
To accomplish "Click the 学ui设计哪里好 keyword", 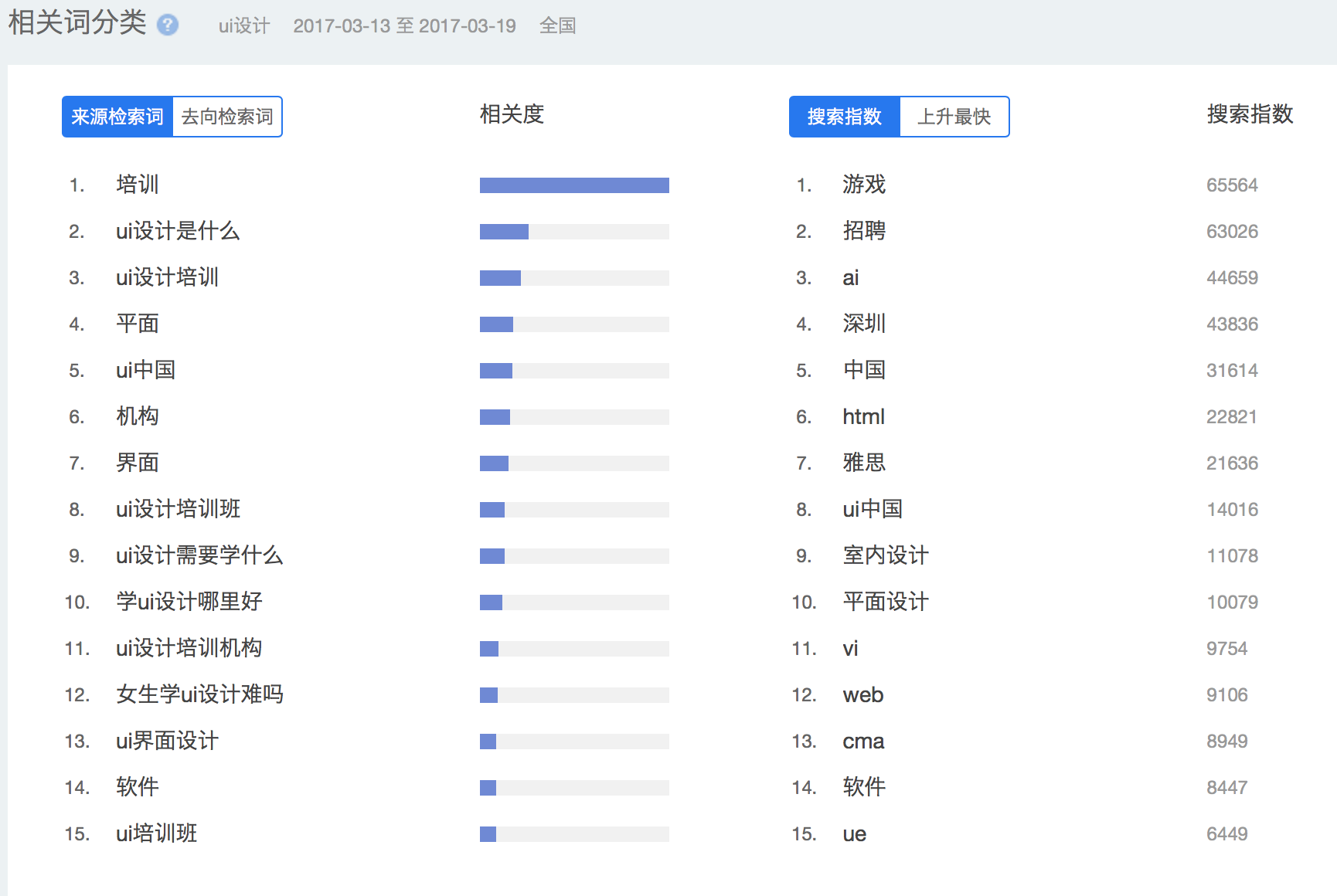I will pos(189,602).
